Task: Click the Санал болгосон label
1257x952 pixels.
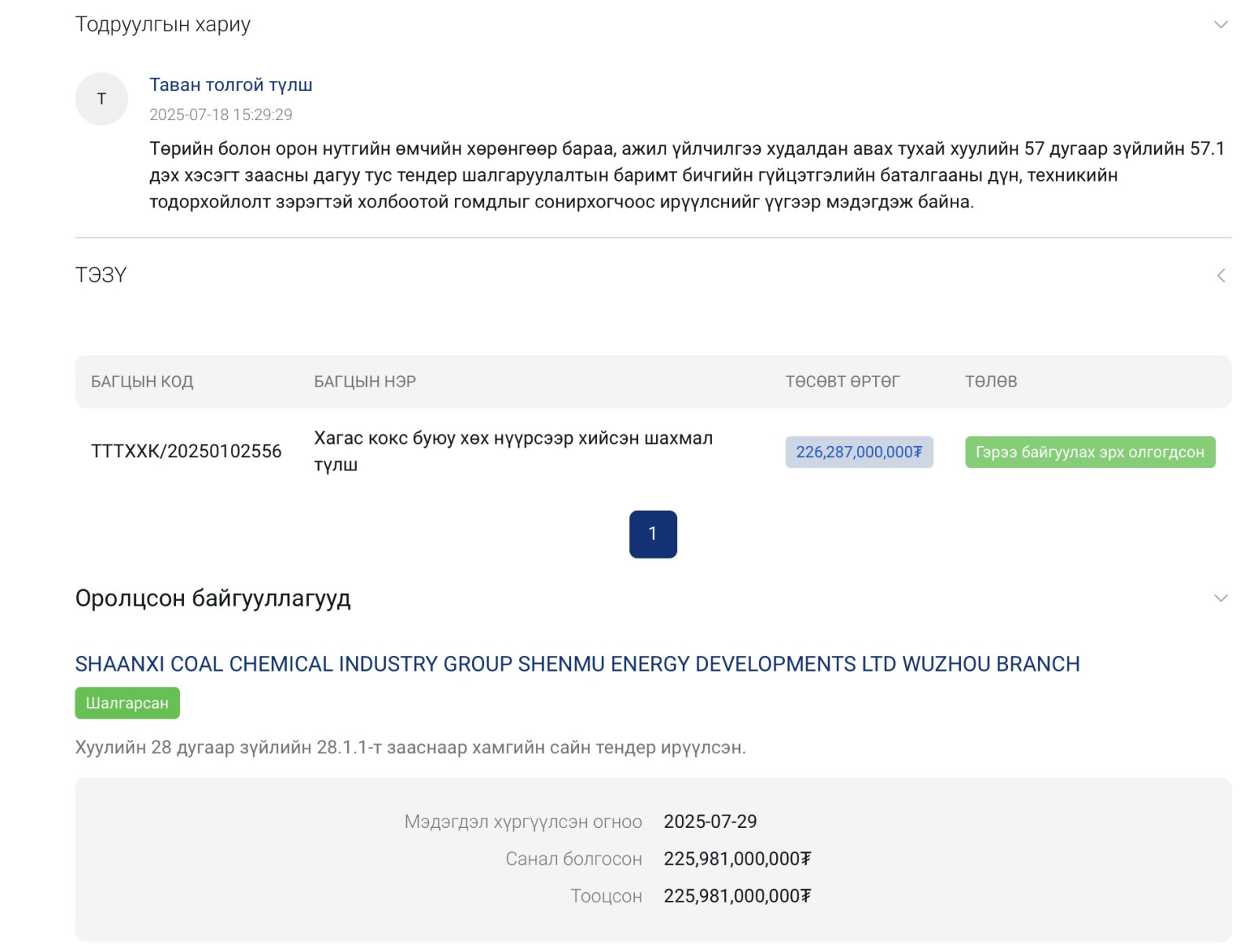Action: 574,859
